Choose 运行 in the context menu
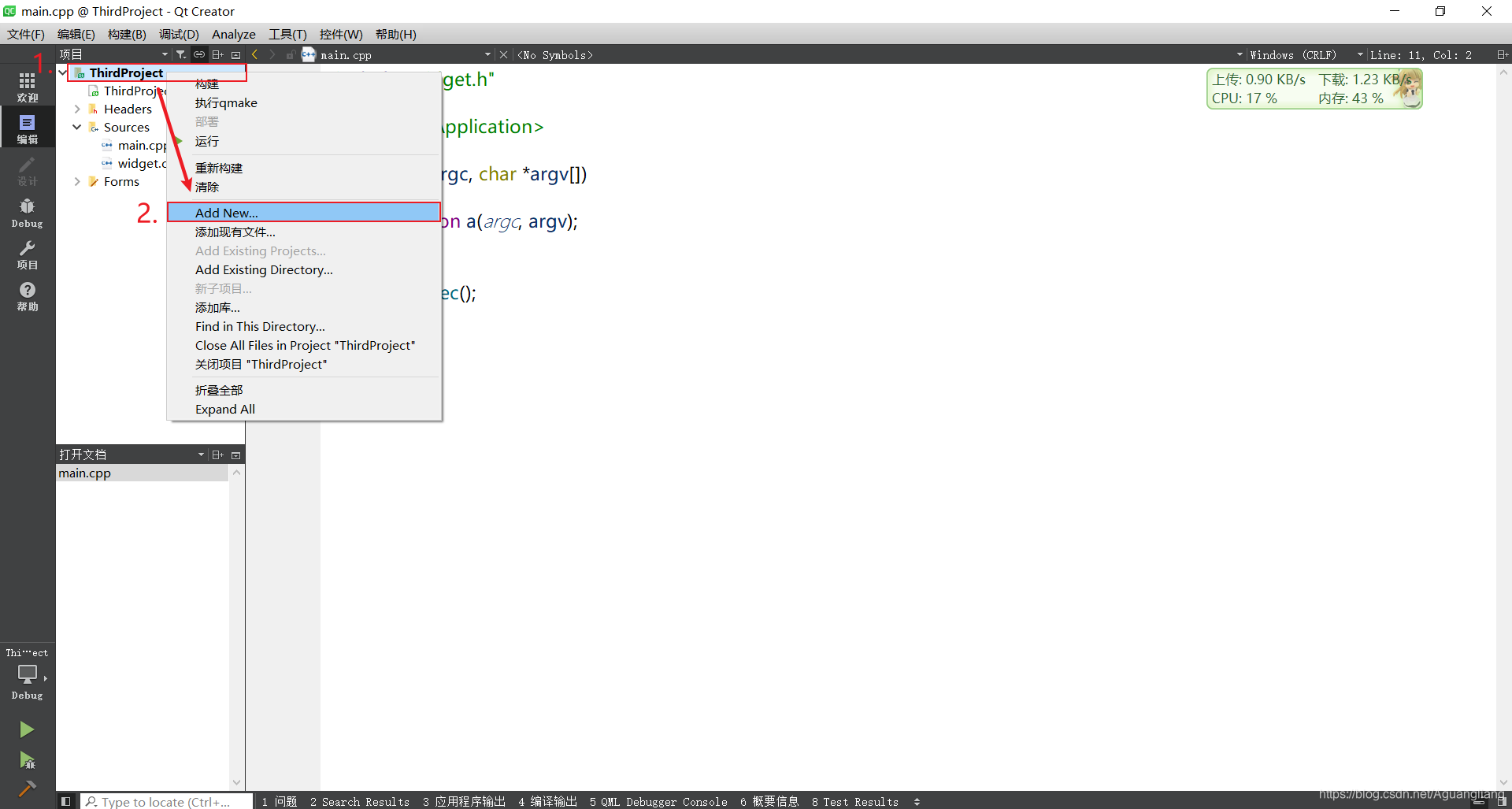 304,141
